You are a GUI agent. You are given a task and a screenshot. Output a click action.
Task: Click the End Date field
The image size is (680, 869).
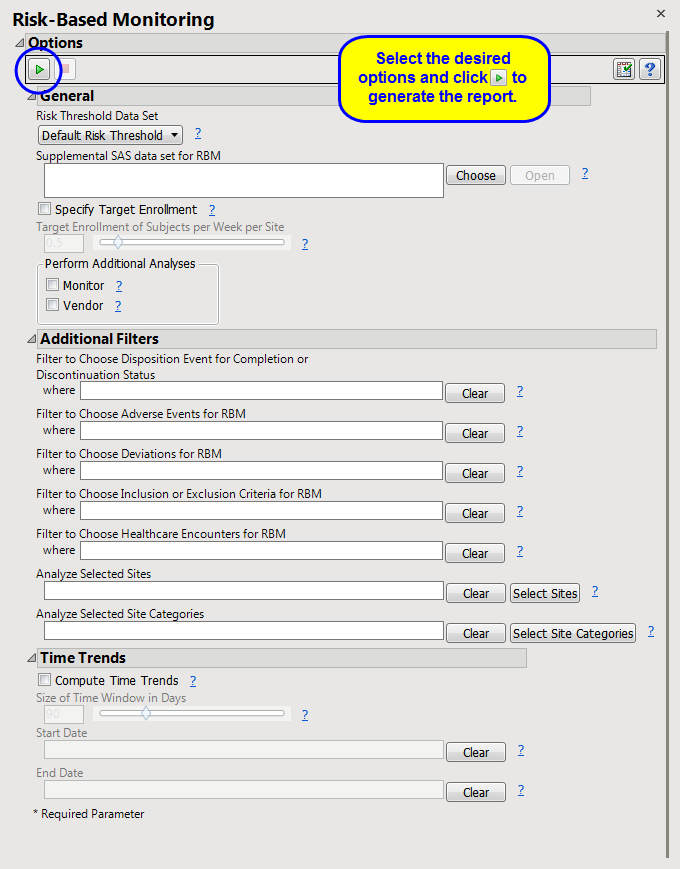pos(244,790)
